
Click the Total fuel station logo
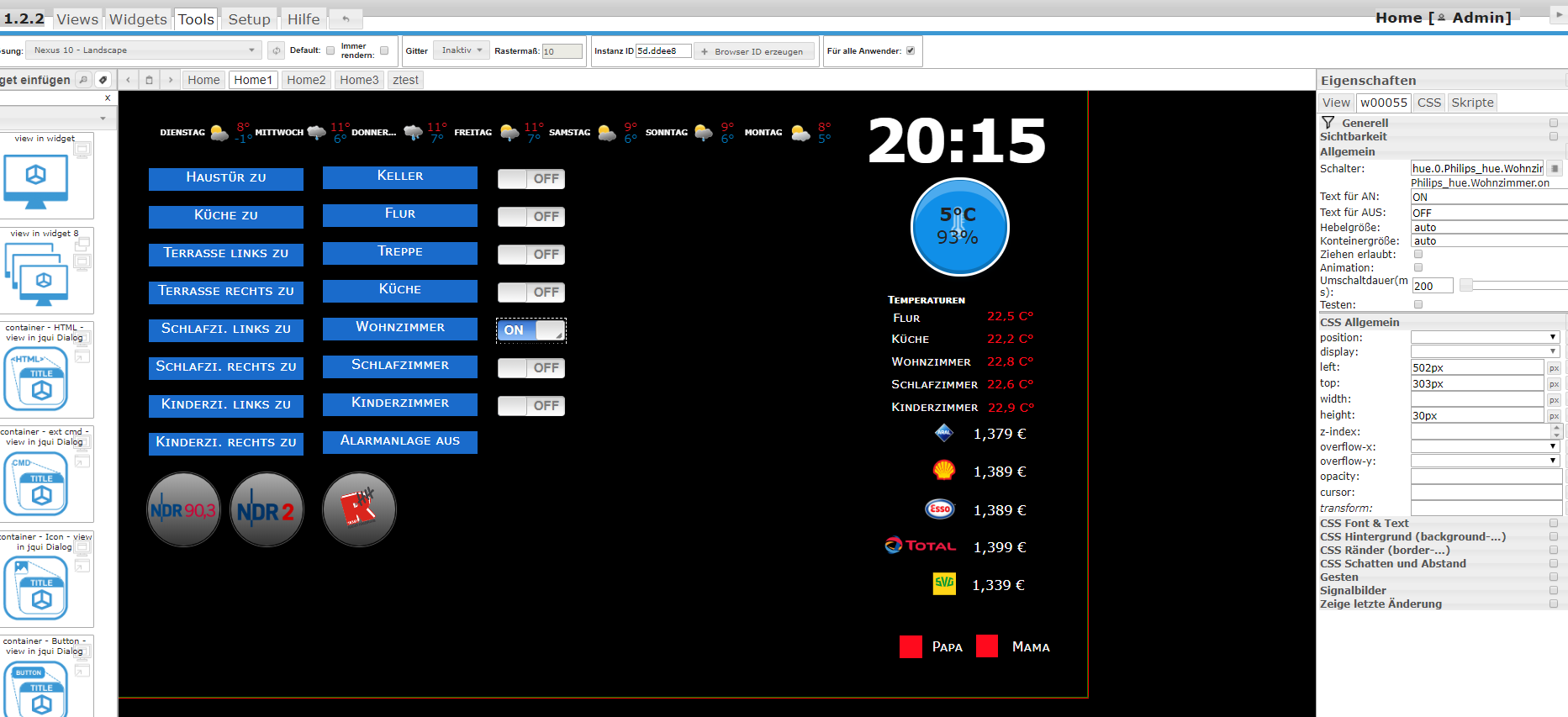(921, 546)
